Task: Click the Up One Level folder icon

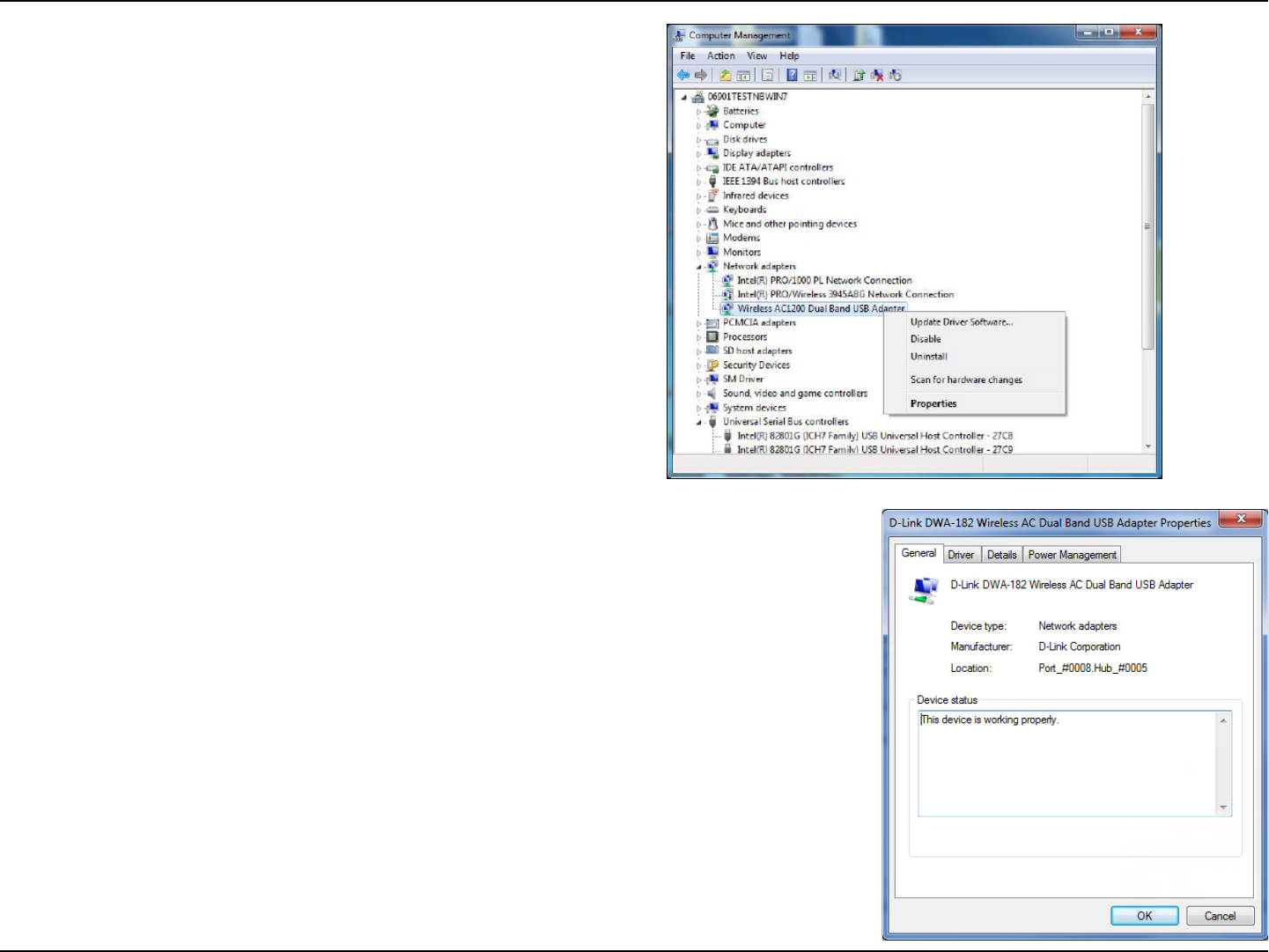Action: 725,76
